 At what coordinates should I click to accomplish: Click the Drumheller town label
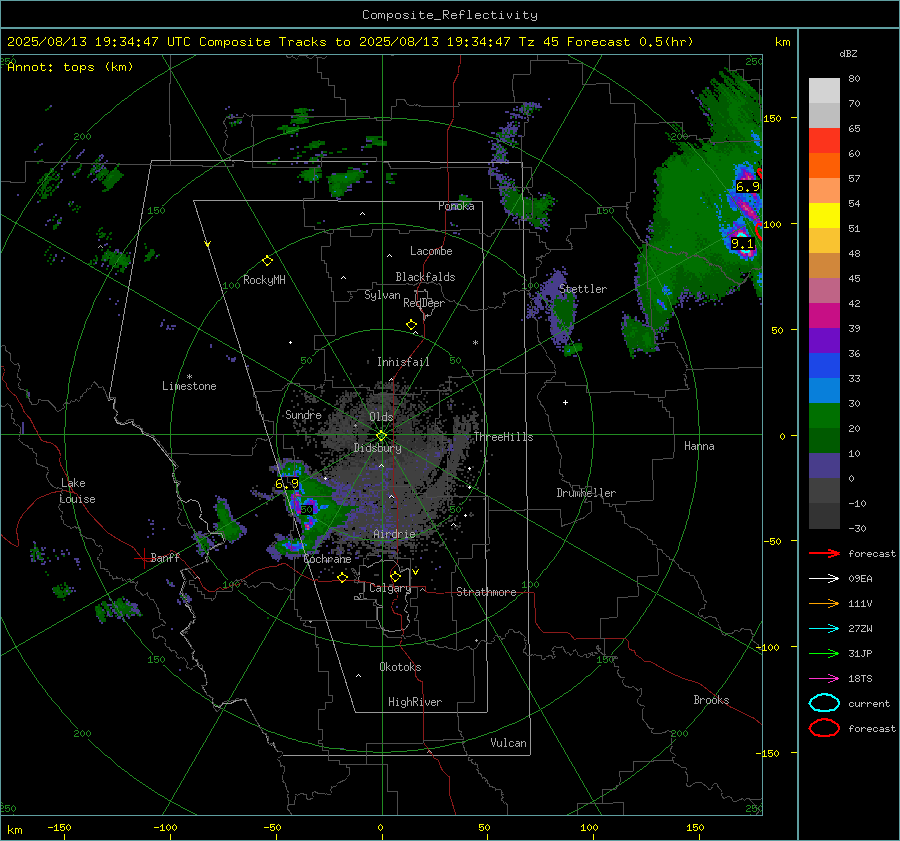pyautogui.click(x=586, y=493)
